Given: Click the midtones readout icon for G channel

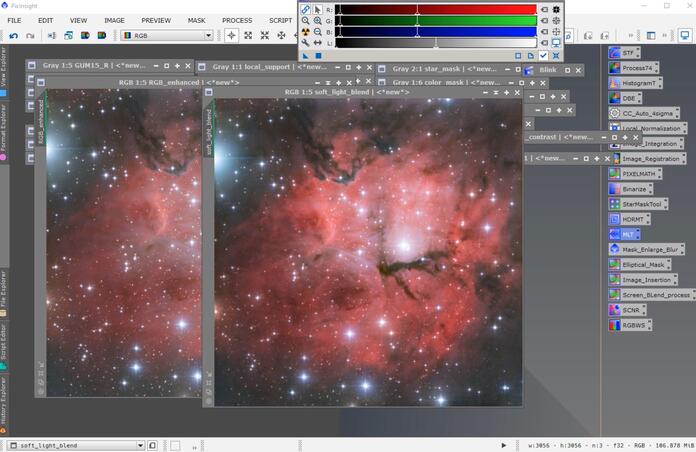Looking at the screenshot, I should click(556, 20).
